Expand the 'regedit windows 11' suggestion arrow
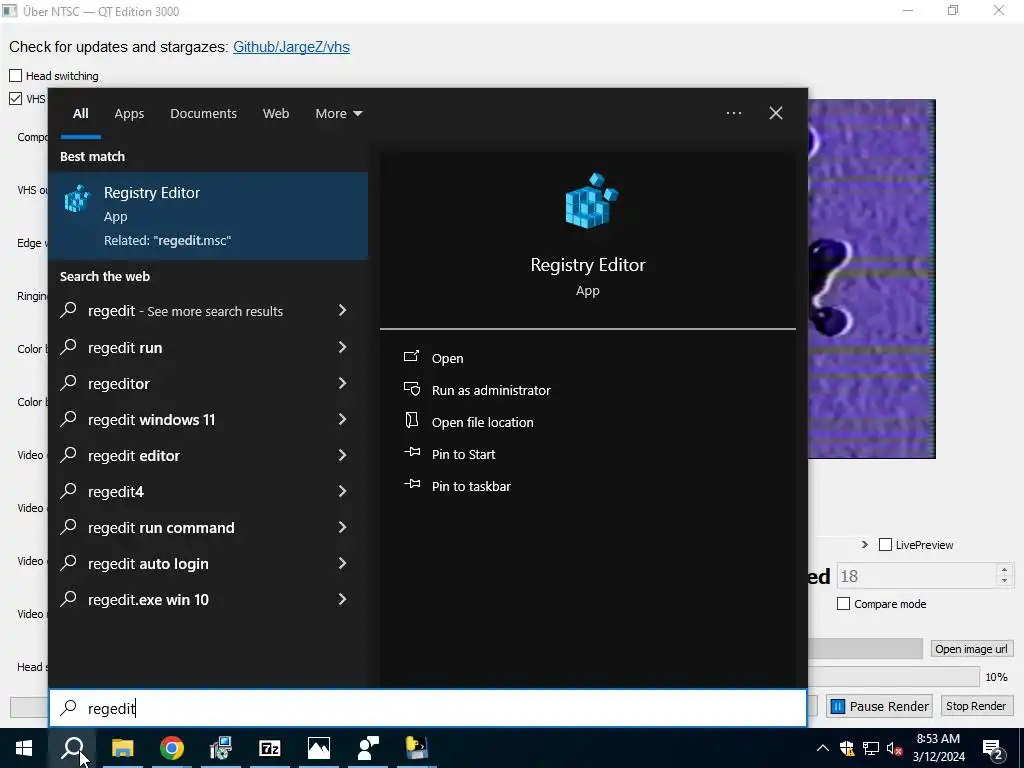The height and width of the screenshot is (768, 1024). click(x=342, y=419)
